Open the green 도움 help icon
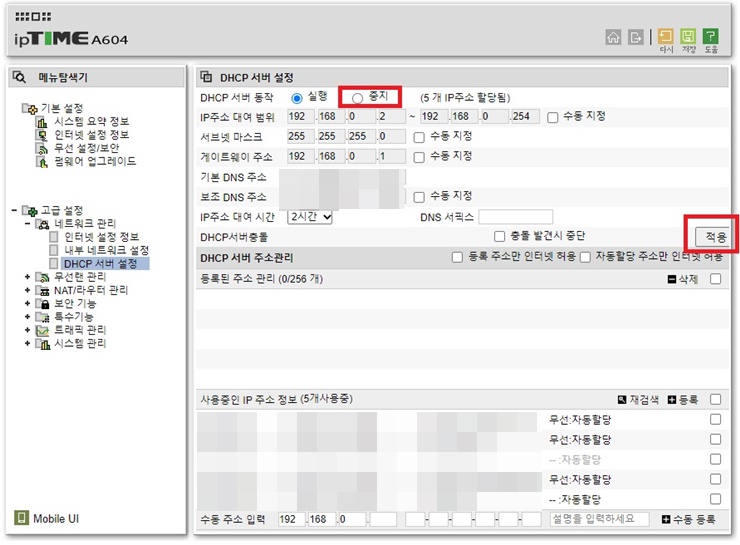This screenshot has width=740, height=545. [x=710, y=36]
